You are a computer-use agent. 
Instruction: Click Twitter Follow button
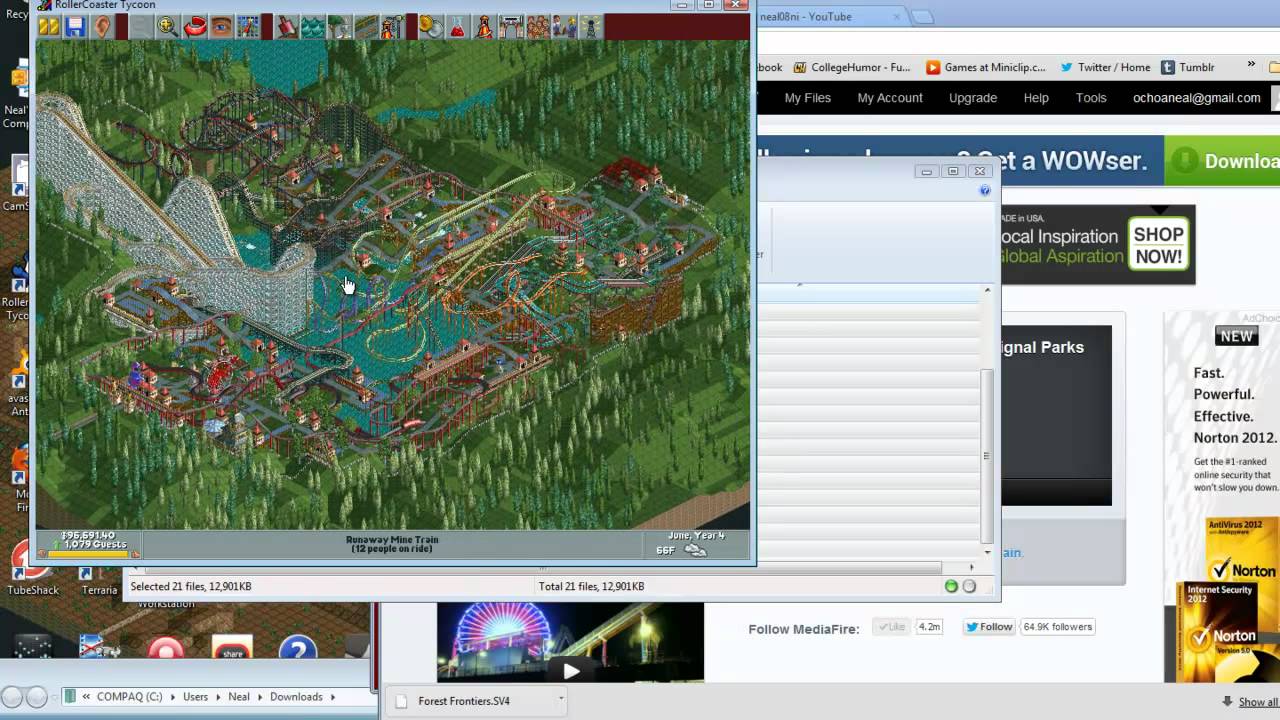click(x=988, y=627)
